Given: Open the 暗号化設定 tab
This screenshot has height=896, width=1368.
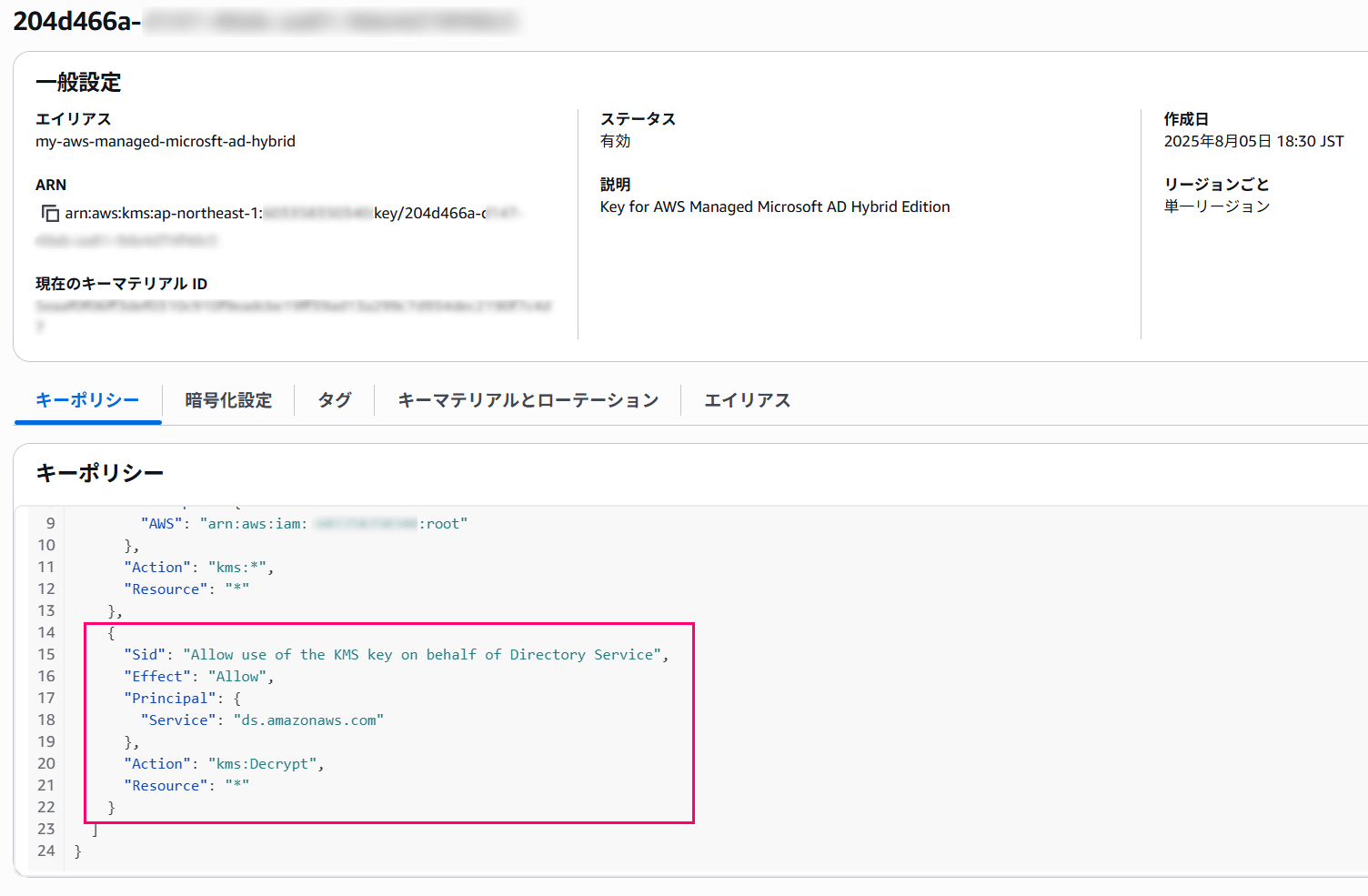Looking at the screenshot, I should (x=228, y=400).
